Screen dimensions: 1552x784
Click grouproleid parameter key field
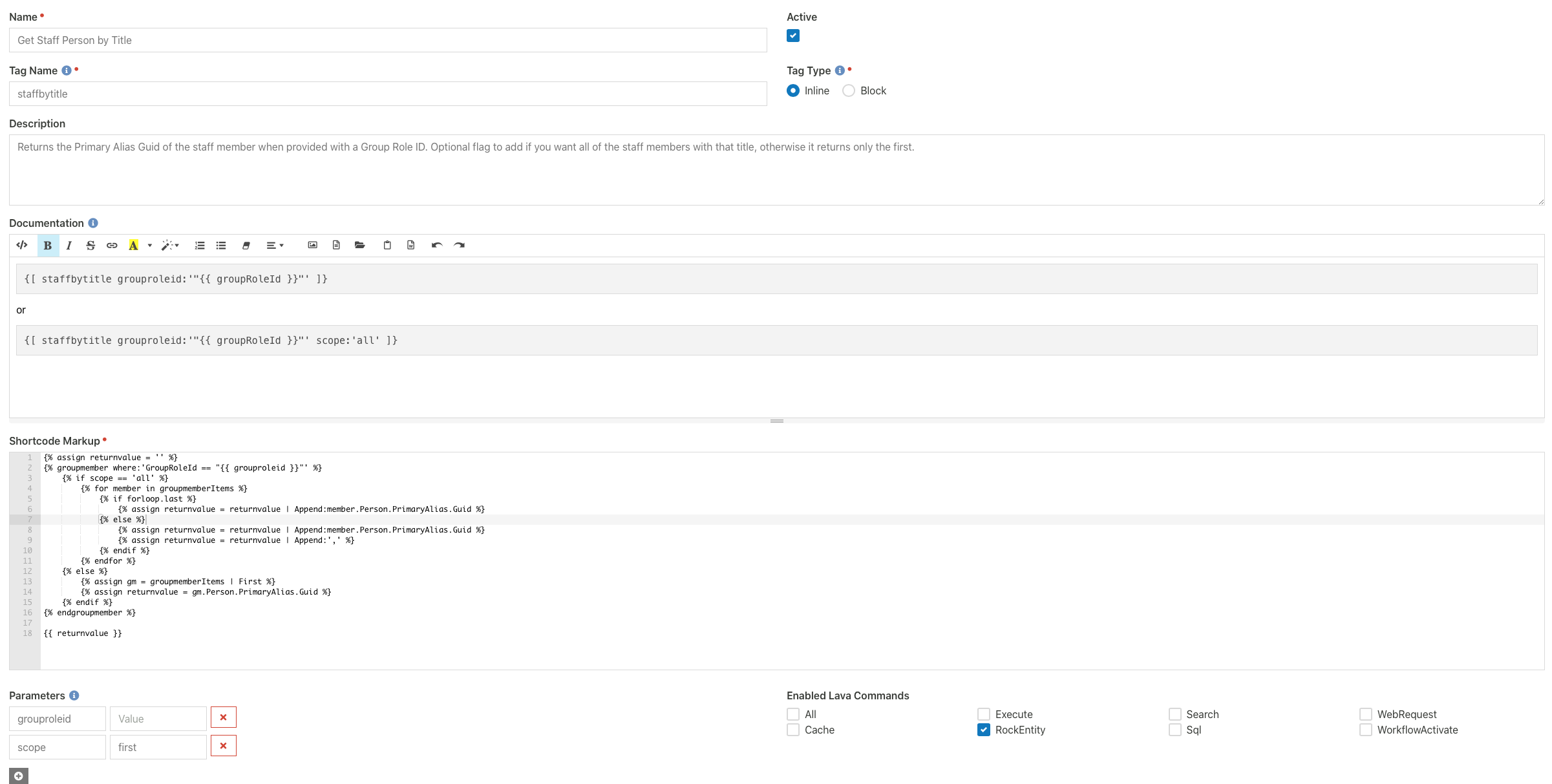(58, 719)
